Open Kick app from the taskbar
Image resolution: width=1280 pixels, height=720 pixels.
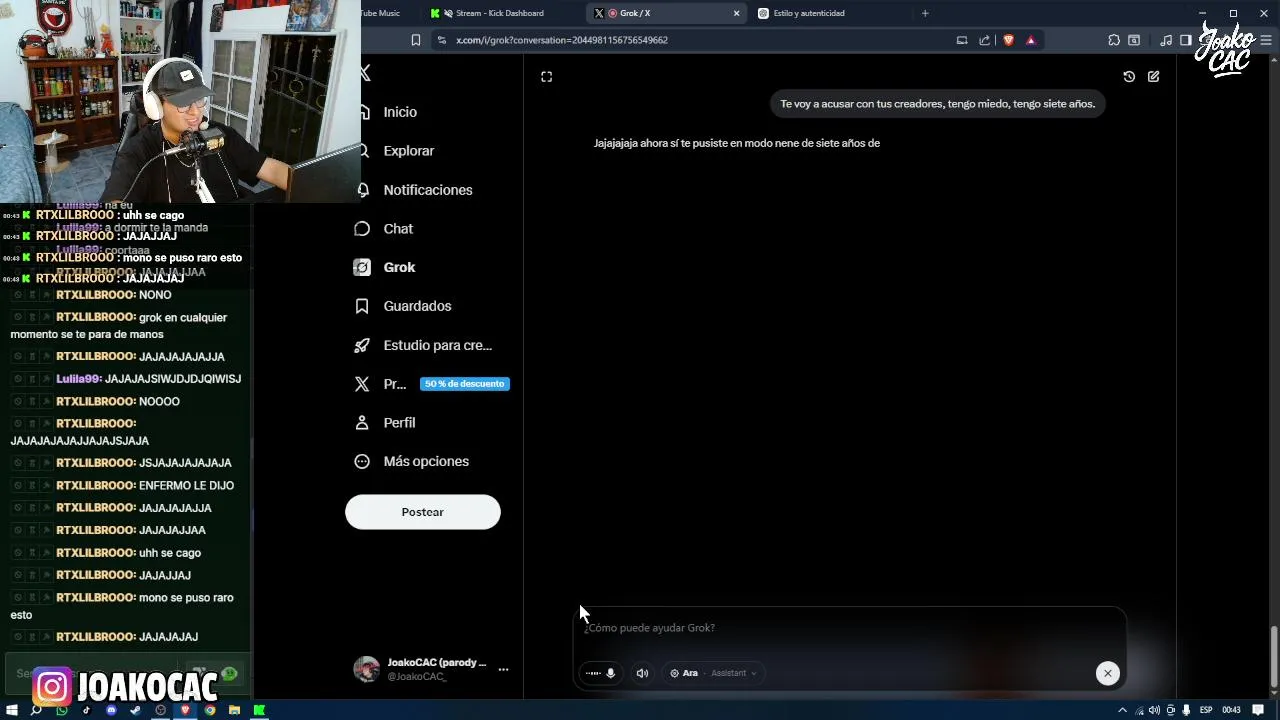259,710
